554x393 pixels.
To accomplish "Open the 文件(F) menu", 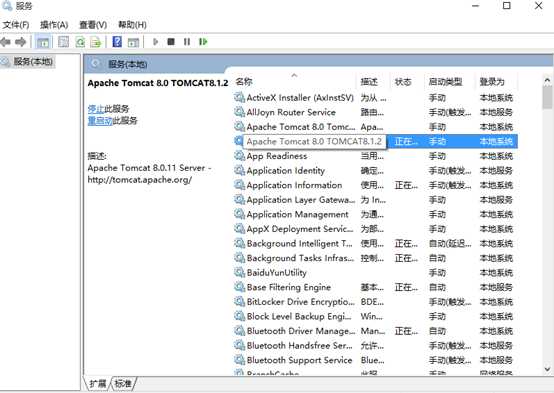I will [x=16, y=25].
